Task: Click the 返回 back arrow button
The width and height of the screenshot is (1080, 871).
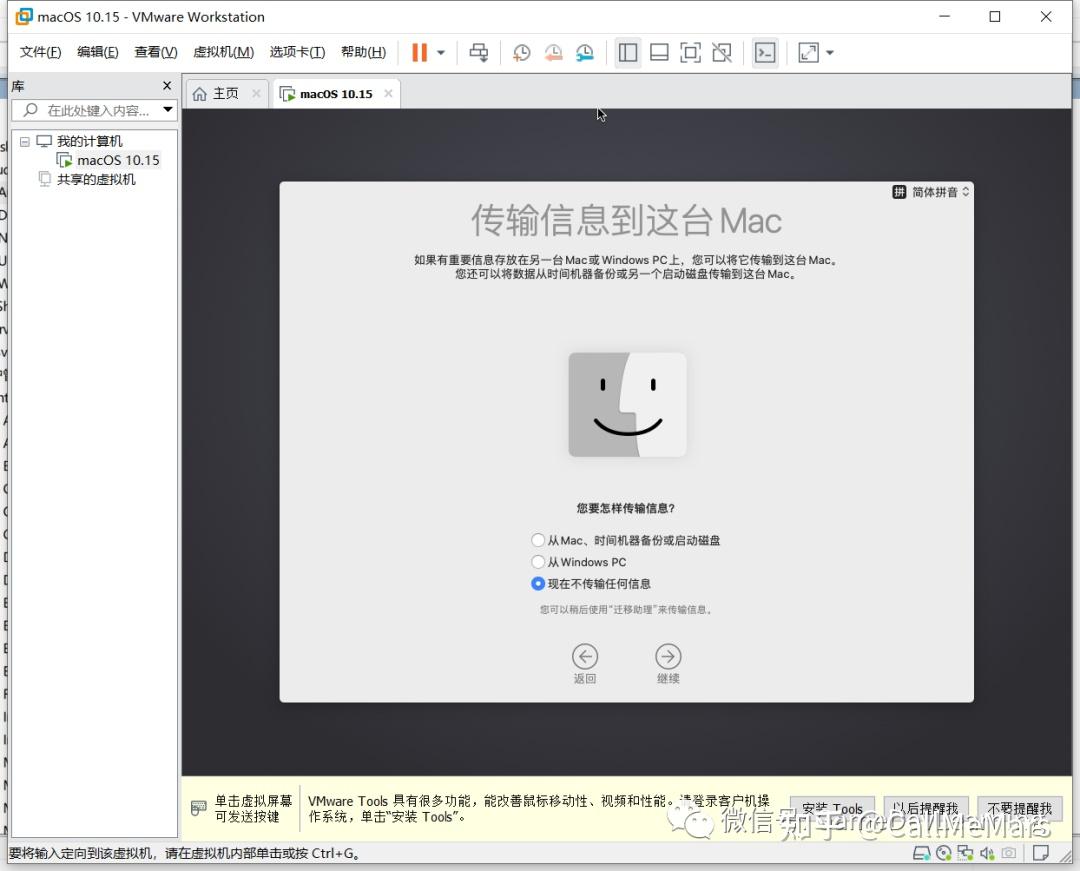Action: pos(585,657)
